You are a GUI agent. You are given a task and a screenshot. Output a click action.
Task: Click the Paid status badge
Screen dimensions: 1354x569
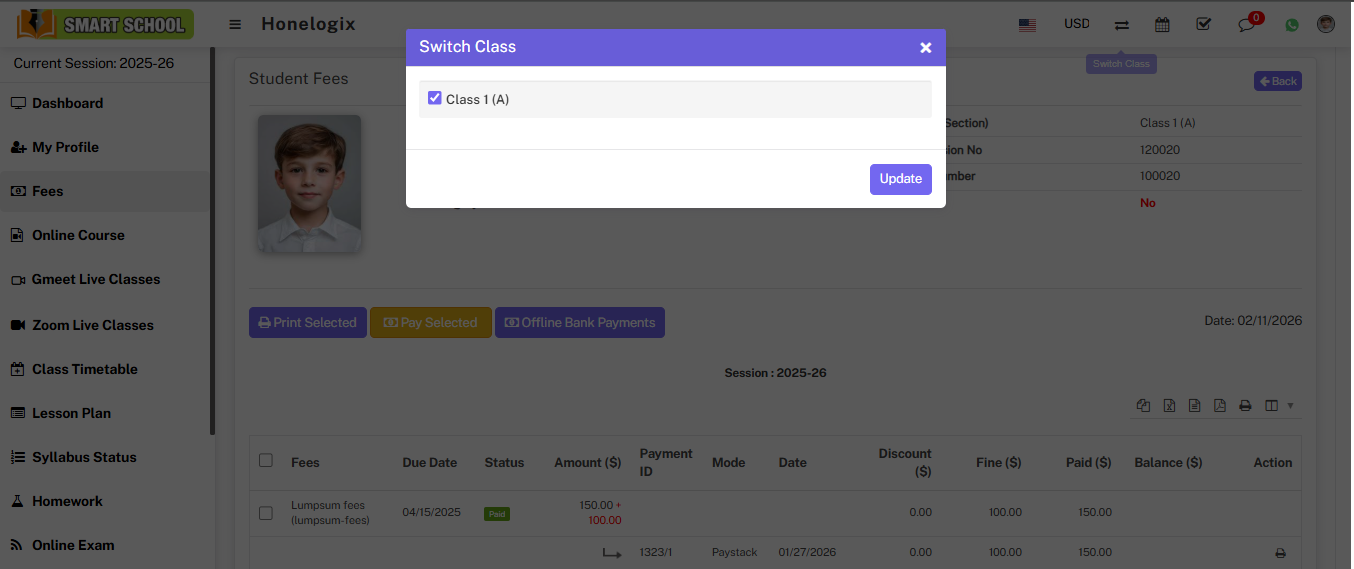click(x=497, y=513)
